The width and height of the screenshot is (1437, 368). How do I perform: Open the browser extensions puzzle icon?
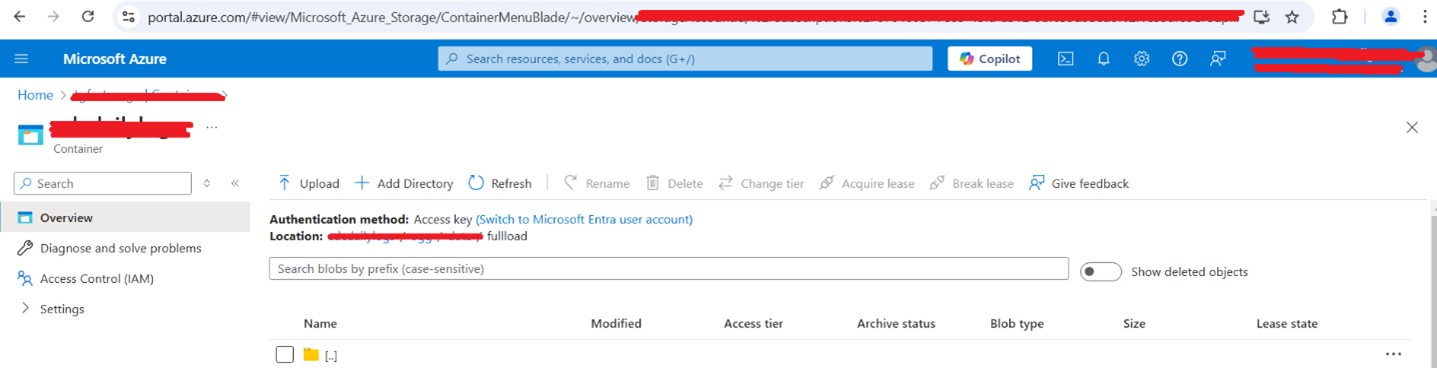click(1340, 17)
